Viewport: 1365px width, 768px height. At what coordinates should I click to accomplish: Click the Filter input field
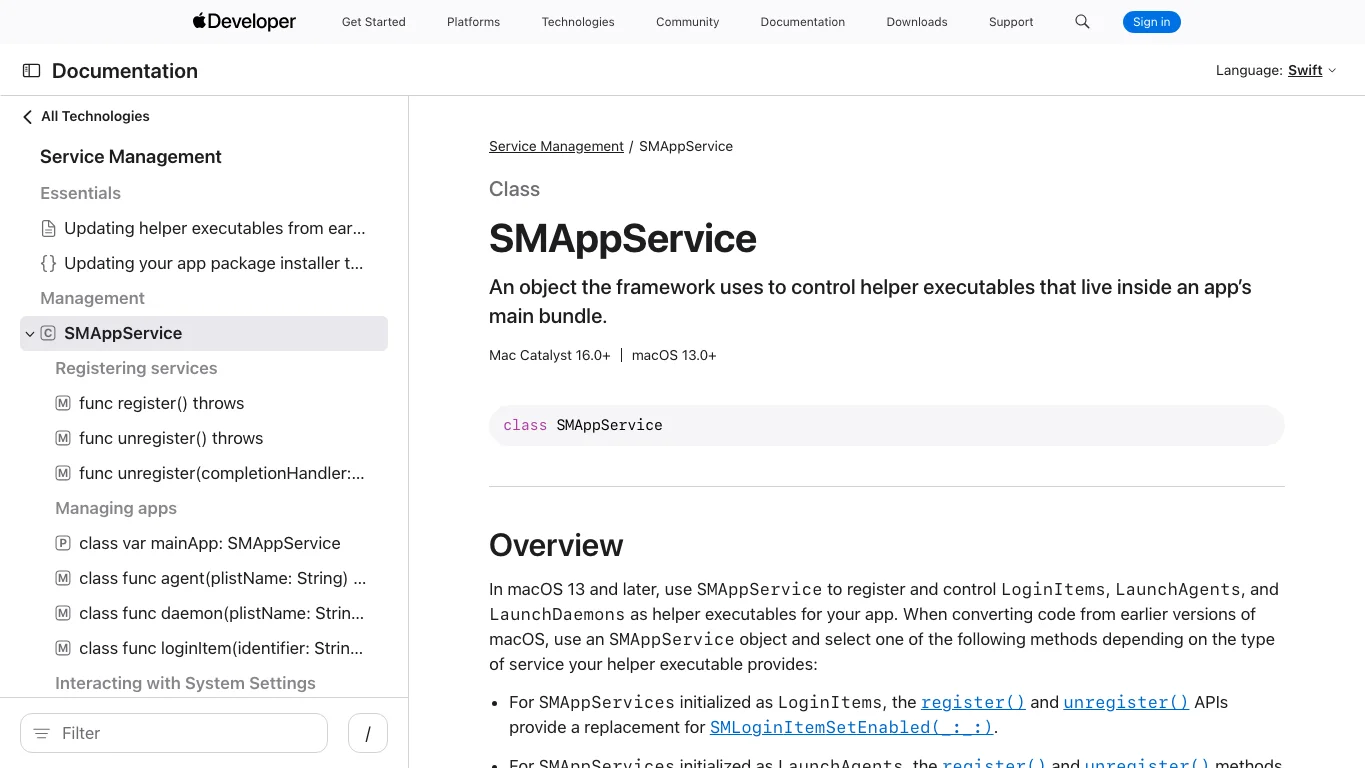pos(174,733)
